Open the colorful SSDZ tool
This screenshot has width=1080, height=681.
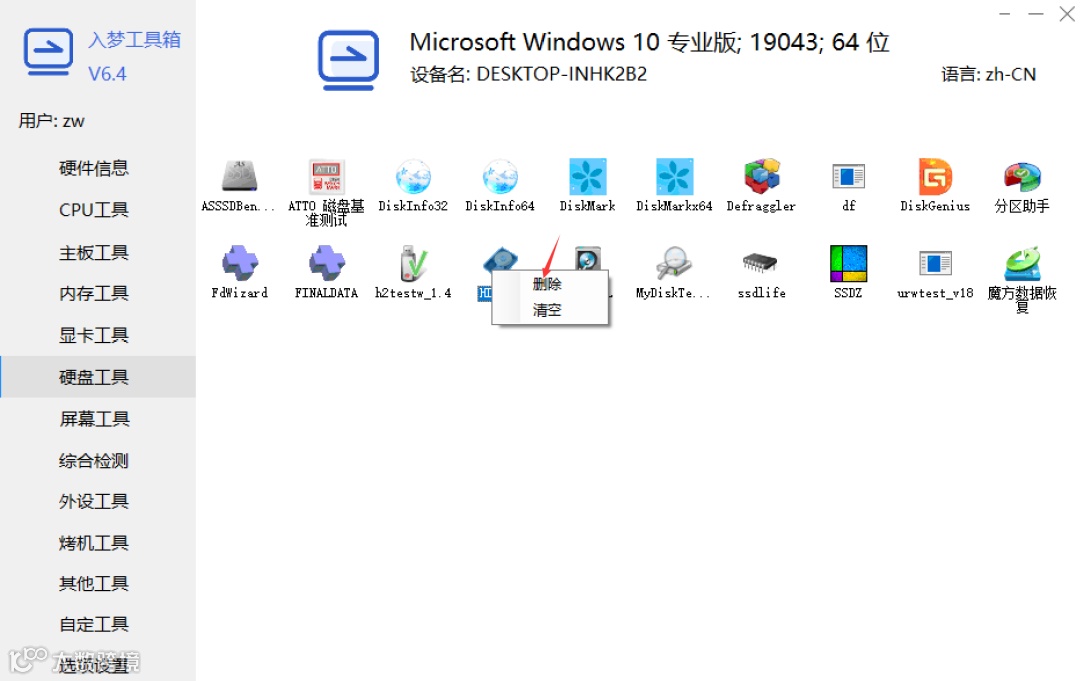tap(848, 263)
